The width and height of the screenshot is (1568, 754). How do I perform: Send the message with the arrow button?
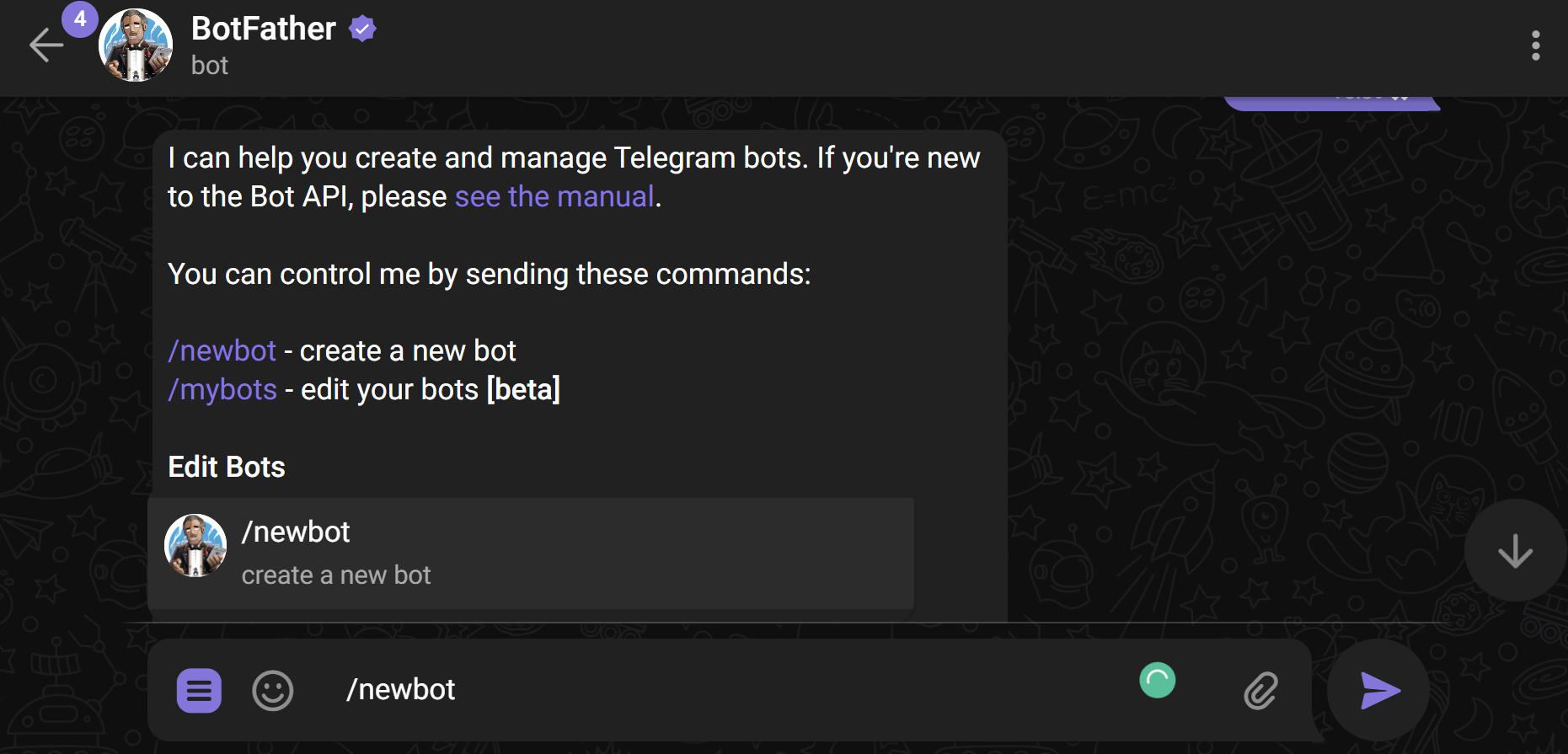(1378, 691)
